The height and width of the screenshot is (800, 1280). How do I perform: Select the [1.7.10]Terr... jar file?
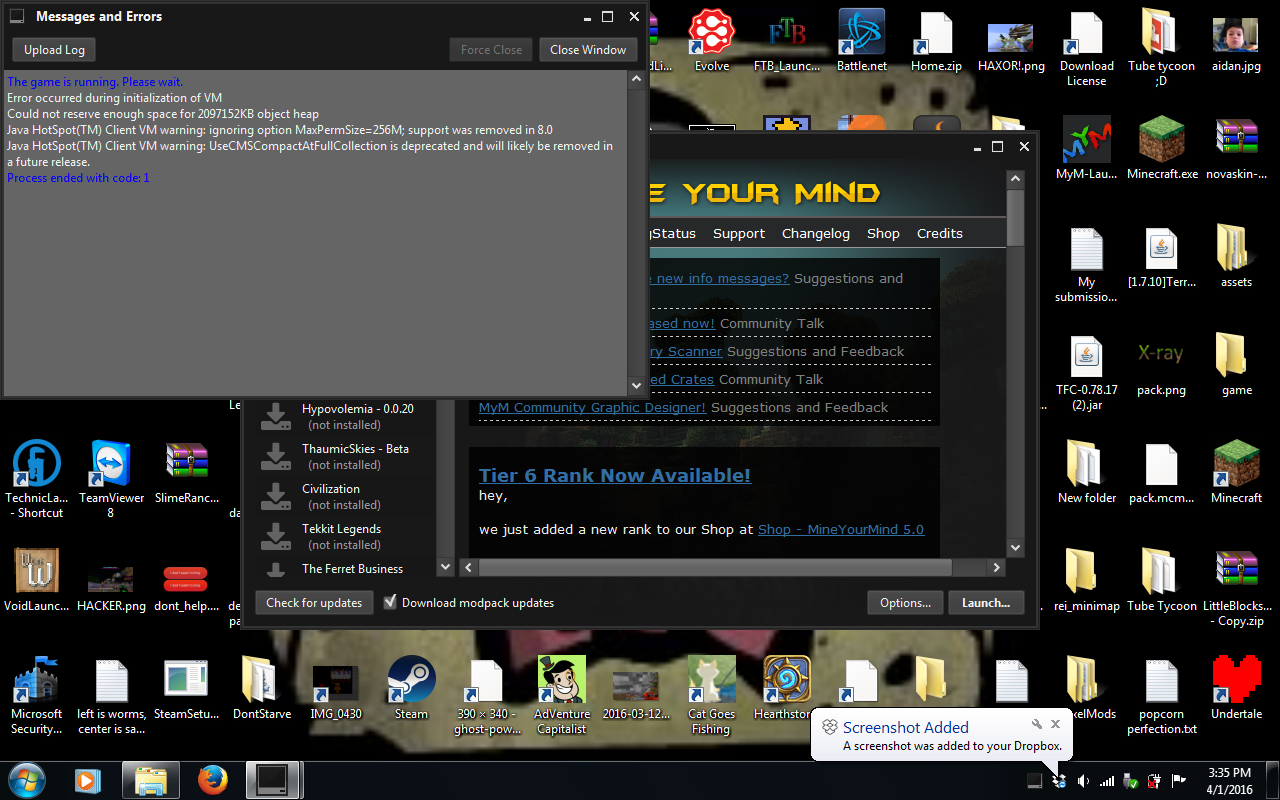coord(1161,256)
